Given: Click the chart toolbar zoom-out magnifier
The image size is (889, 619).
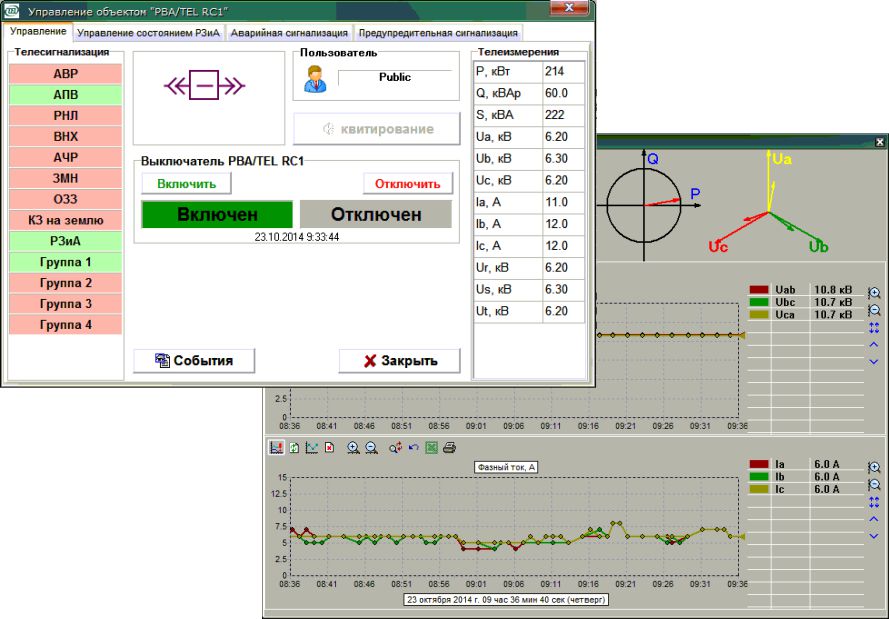Looking at the screenshot, I should (371, 448).
